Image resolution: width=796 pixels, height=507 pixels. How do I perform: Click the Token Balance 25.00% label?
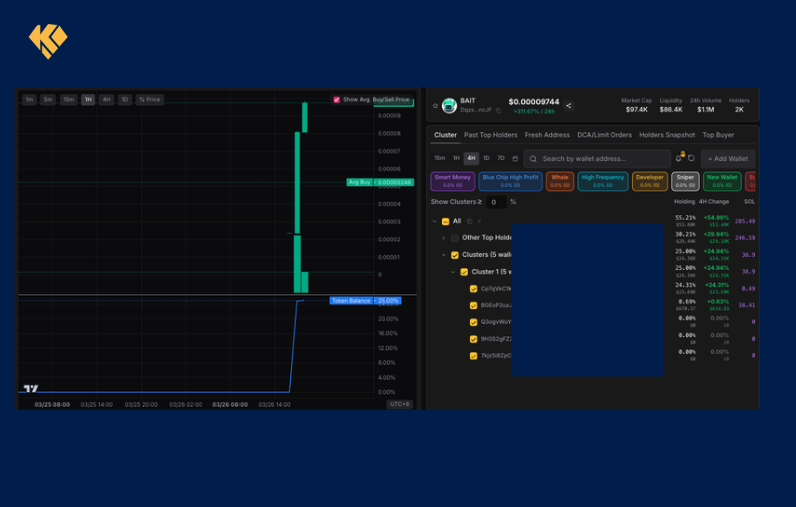pyautogui.click(x=366, y=301)
